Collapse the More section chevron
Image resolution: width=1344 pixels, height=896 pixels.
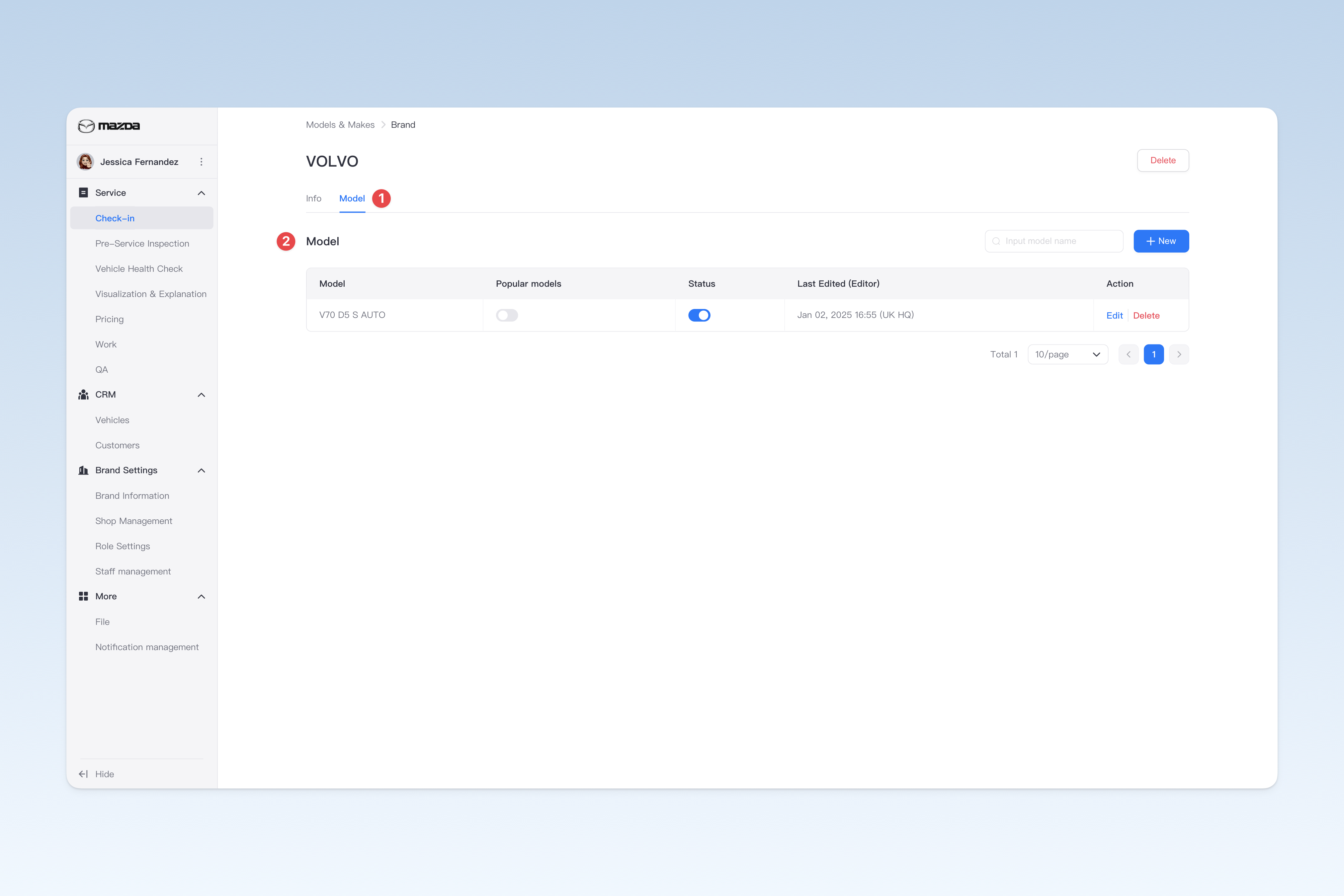pyautogui.click(x=201, y=597)
